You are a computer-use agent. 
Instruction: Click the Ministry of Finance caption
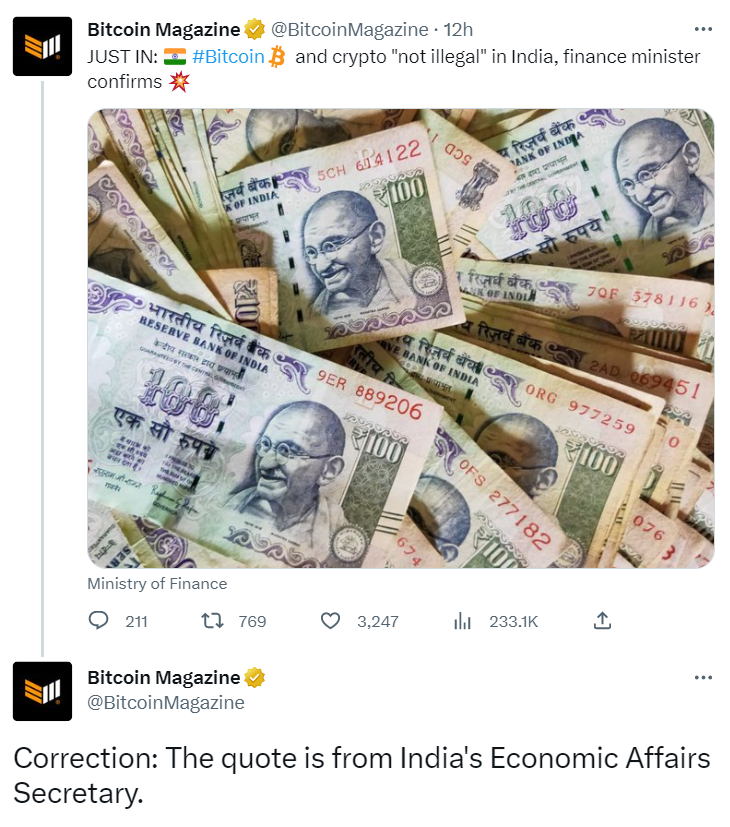coord(157,584)
